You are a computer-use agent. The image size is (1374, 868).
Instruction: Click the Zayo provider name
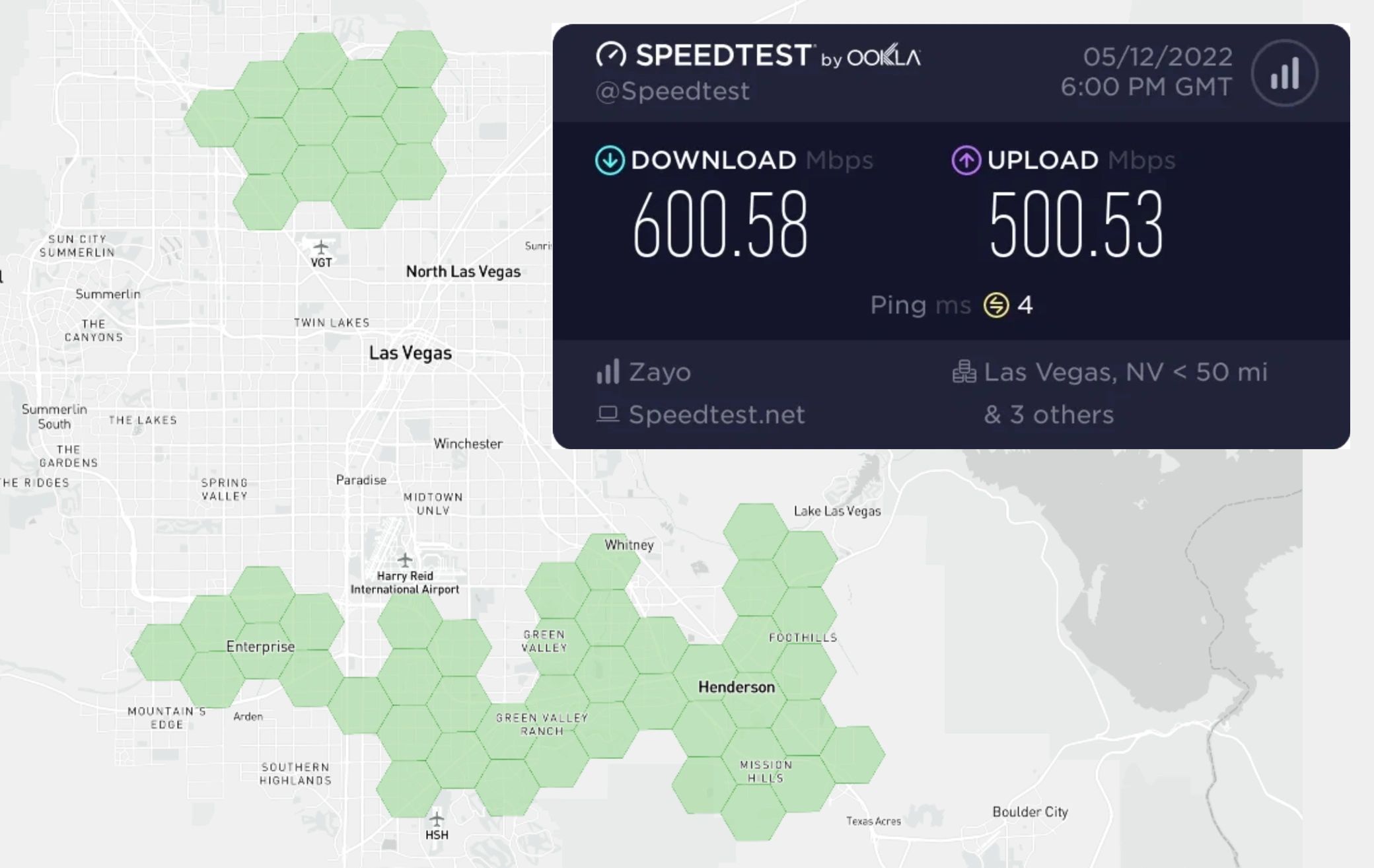click(660, 373)
